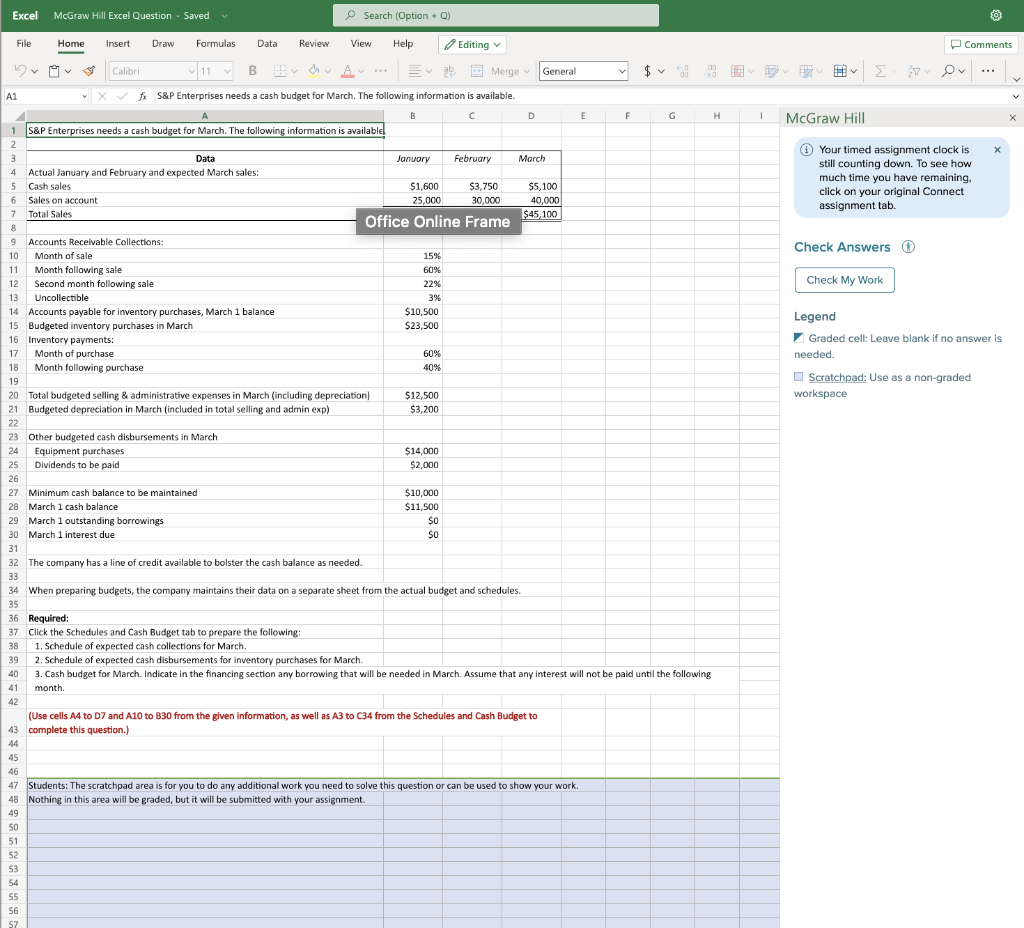Image resolution: width=1024 pixels, height=928 pixels.
Task: Open the settings gear icon
Action: pos(997,16)
